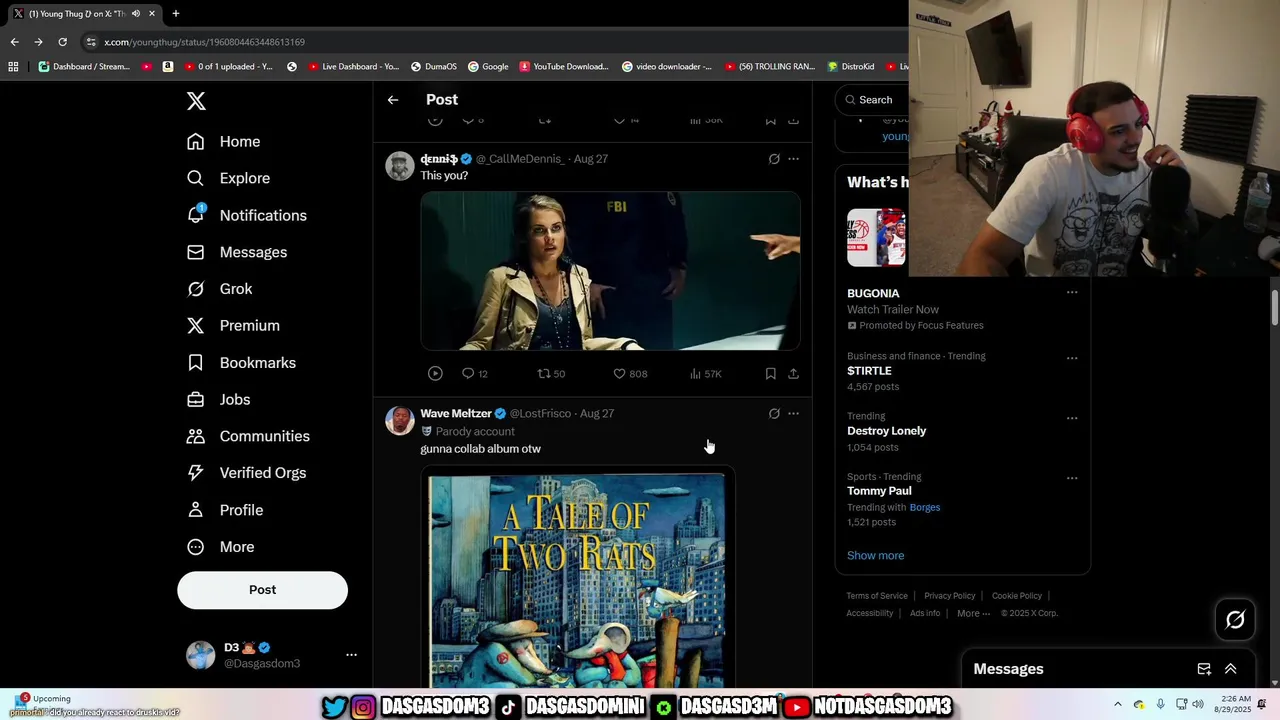
Task: Play the video on Dennis's tweet
Action: click(x=435, y=373)
